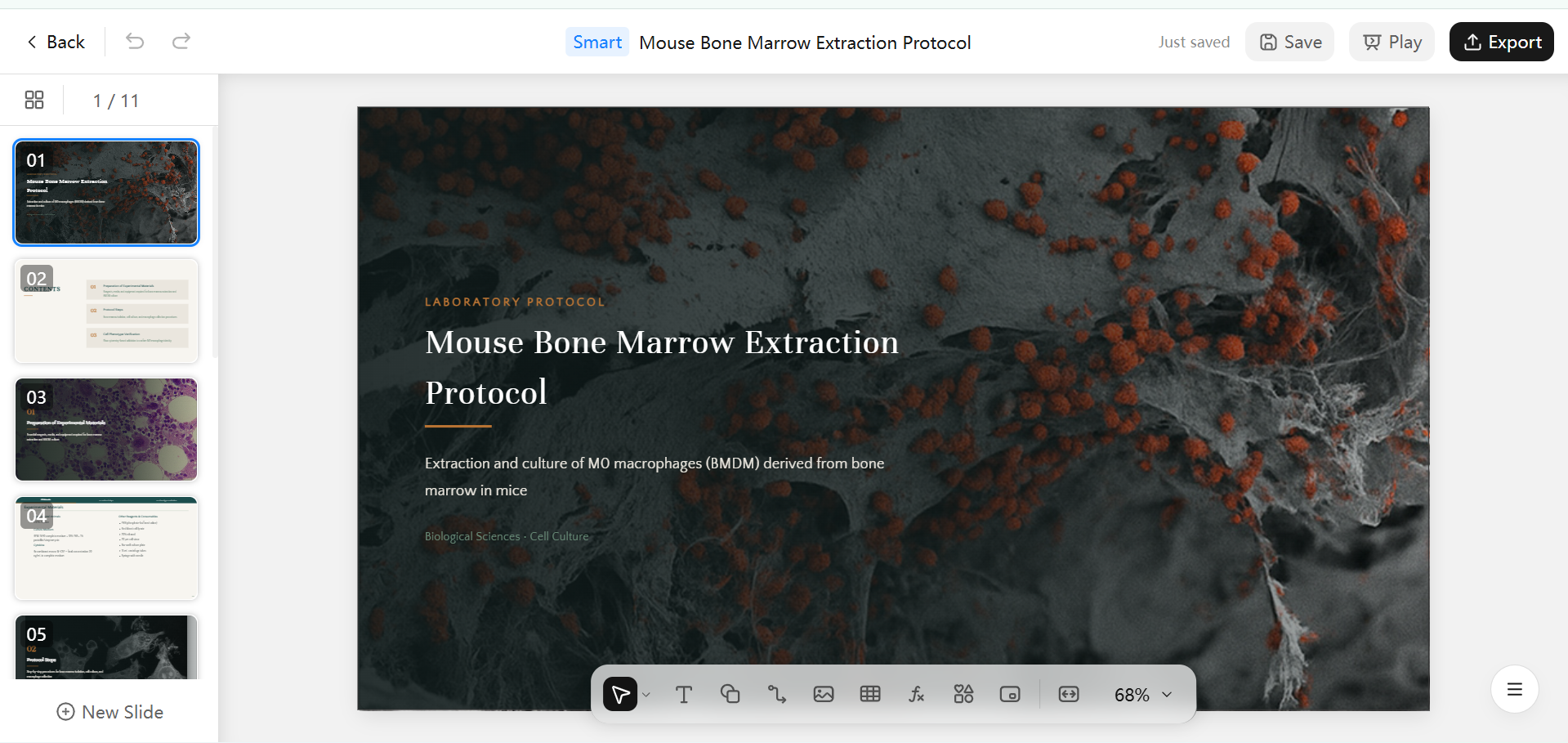Select the 'LABORATORY PROTOCOL' label text
Image resolution: width=1568 pixels, height=743 pixels.
(515, 302)
